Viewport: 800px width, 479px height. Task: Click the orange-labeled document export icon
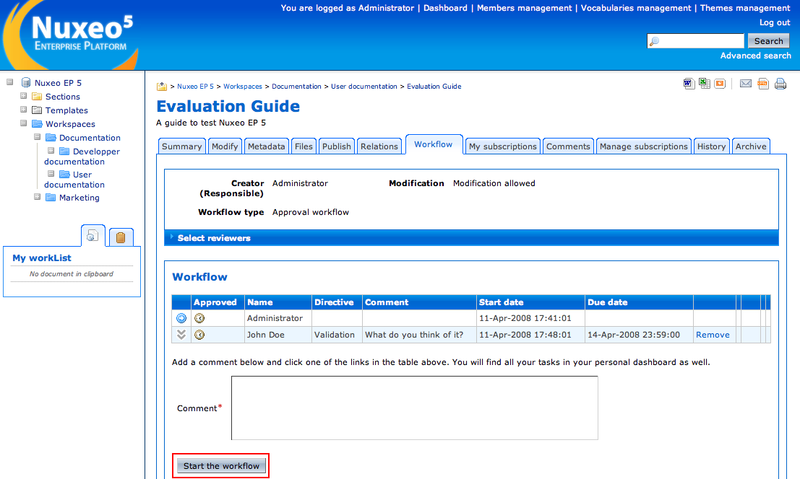pyautogui.click(x=763, y=84)
